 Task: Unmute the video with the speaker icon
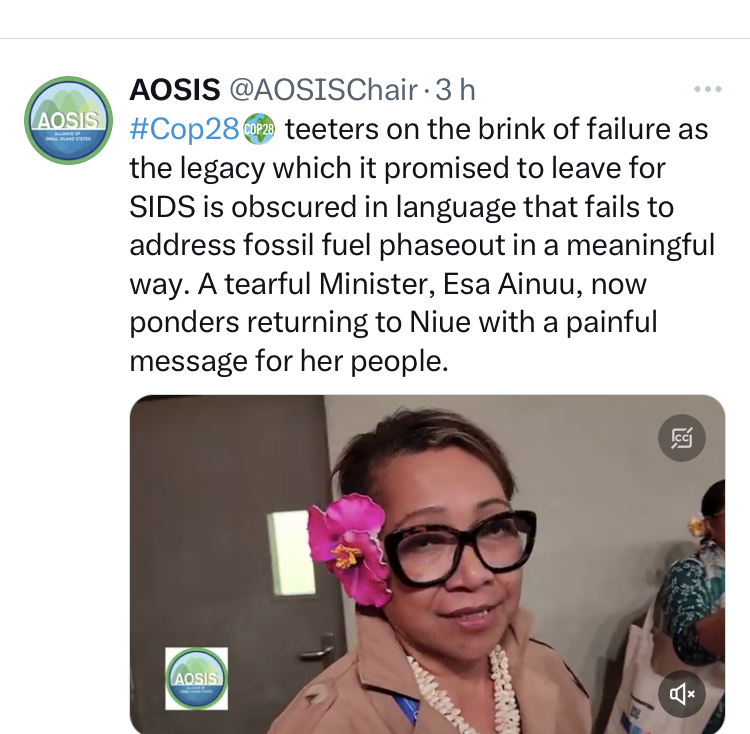tap(682, 694)
